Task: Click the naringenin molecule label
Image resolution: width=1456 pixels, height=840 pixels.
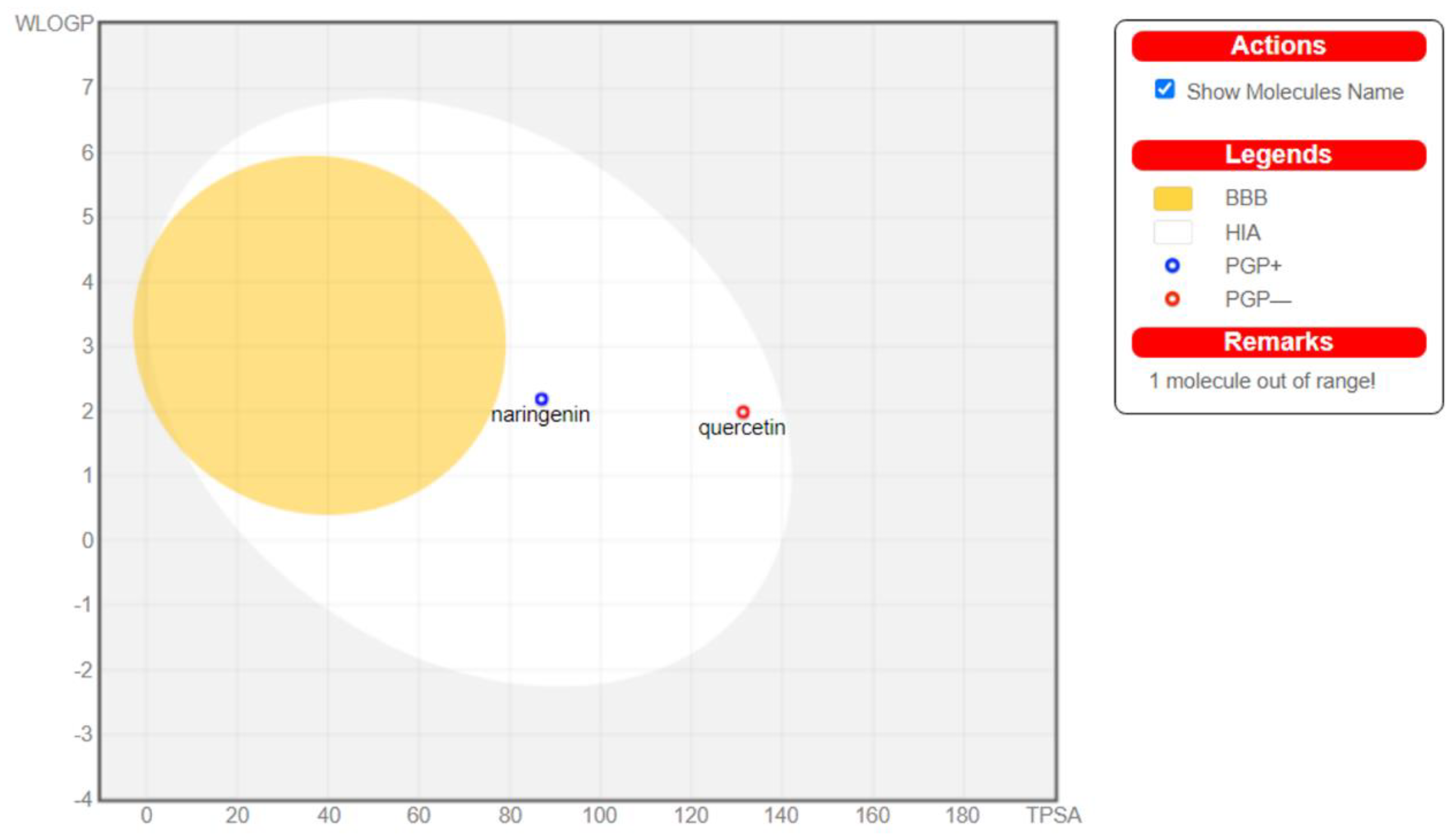Action: 540,415
